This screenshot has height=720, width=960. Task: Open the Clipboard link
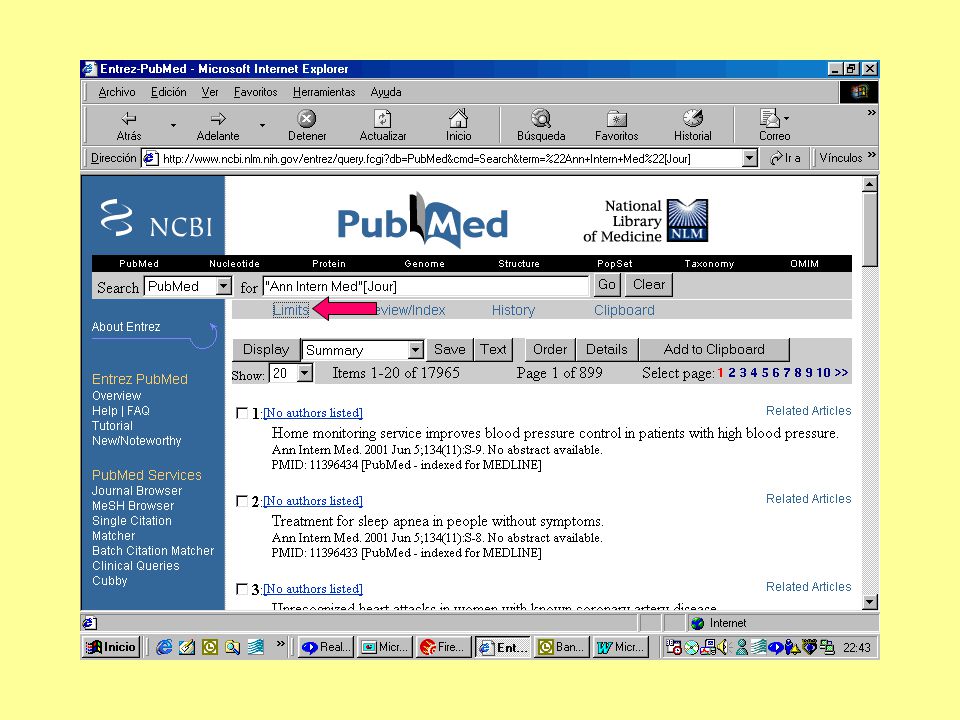click(624, 310)
